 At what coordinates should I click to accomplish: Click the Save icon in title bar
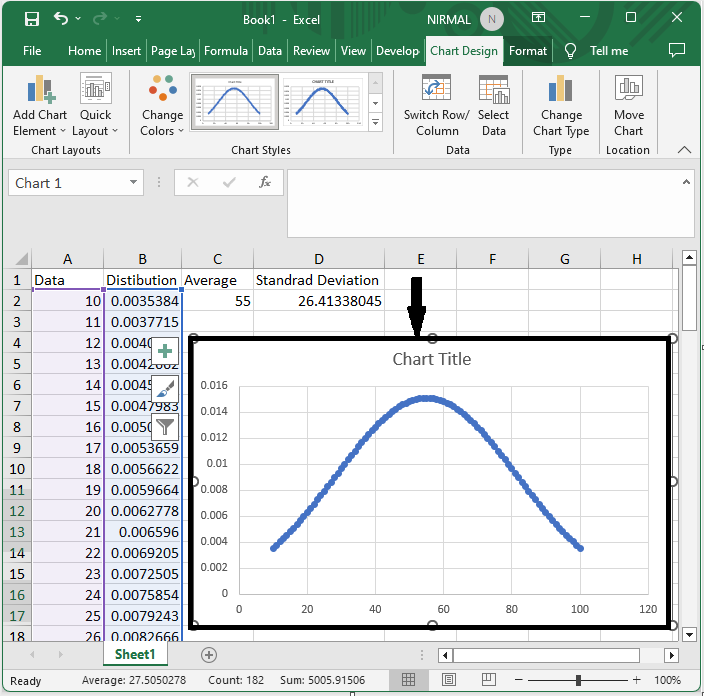point(31,18)
